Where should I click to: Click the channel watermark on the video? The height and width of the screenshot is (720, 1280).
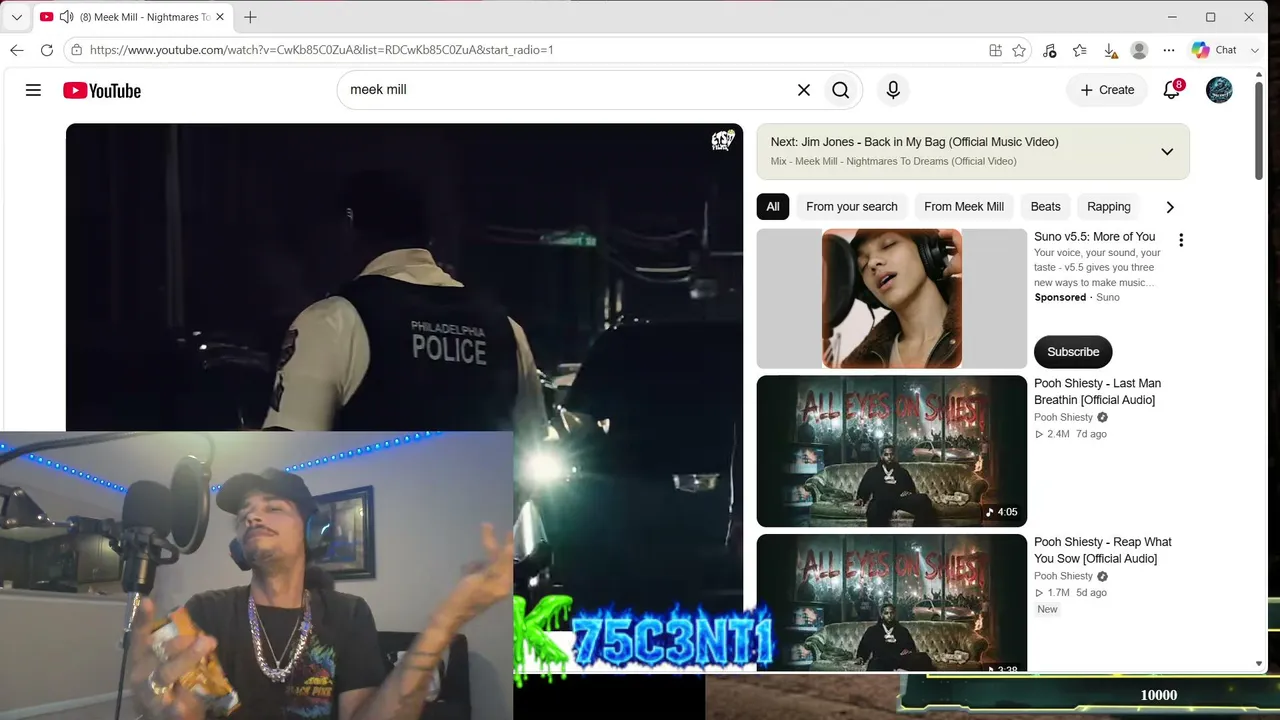tap(722, 141)
